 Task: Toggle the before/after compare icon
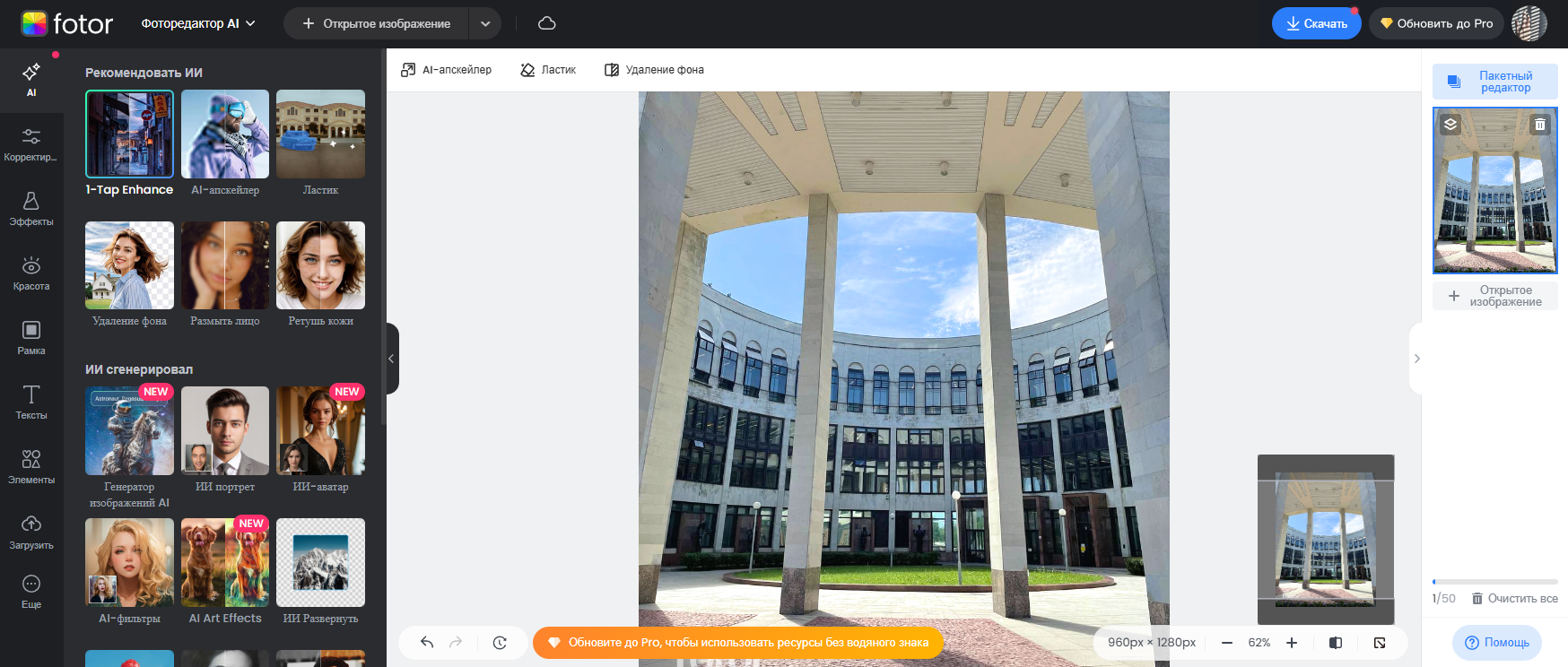pyautogui.click(x=1336, y=643)
